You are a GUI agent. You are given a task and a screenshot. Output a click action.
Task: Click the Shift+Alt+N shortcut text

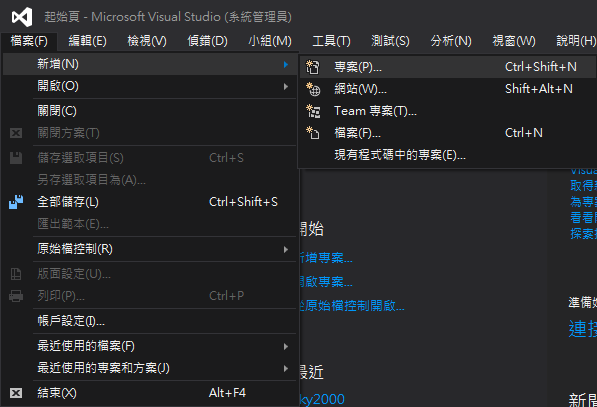(539, 89)
